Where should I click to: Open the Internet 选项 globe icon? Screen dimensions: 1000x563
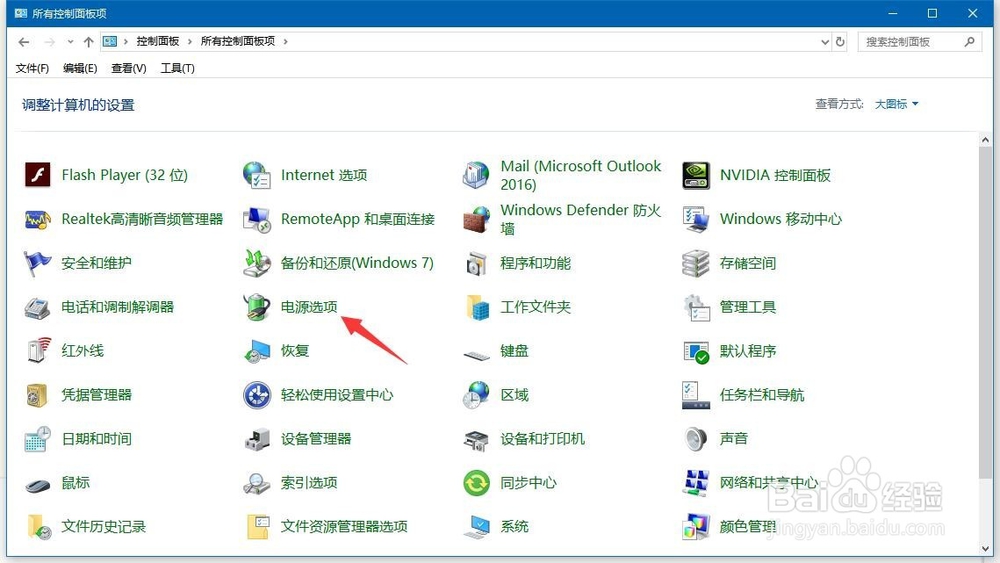(x=257, y=175)
